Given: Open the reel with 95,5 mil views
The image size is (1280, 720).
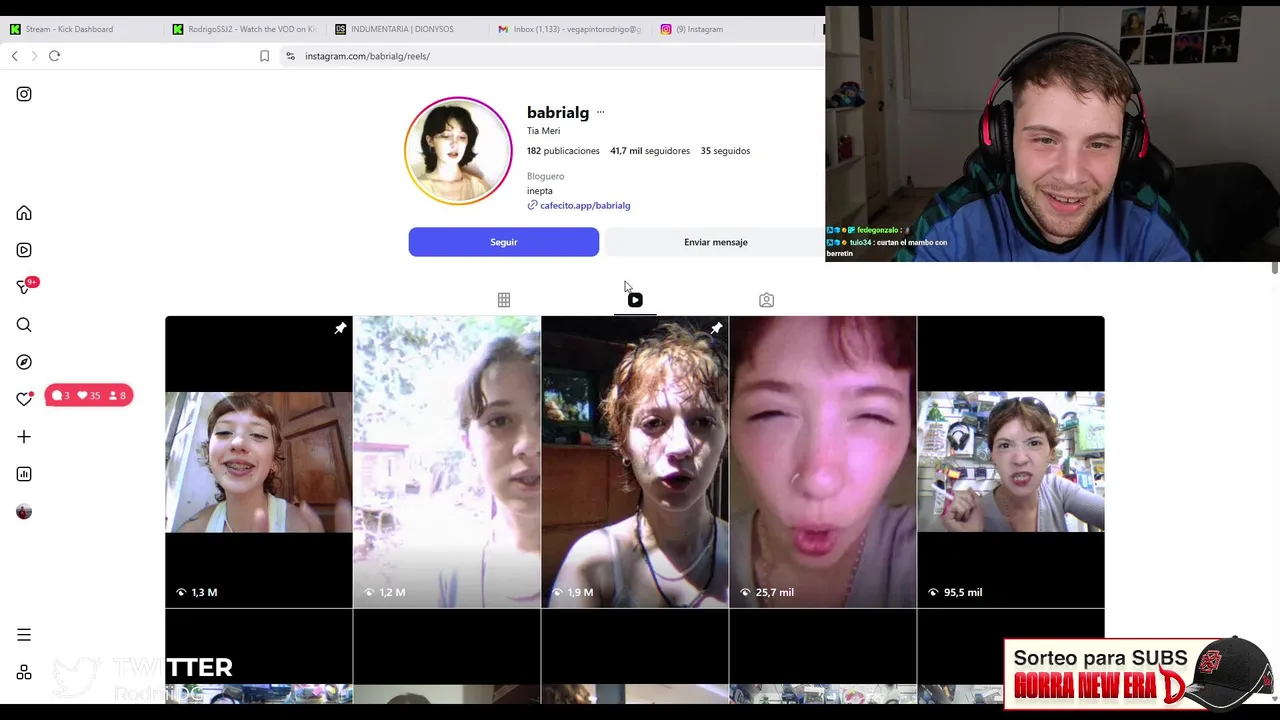Looking at the screenshot, I should tap(1011, 462).
